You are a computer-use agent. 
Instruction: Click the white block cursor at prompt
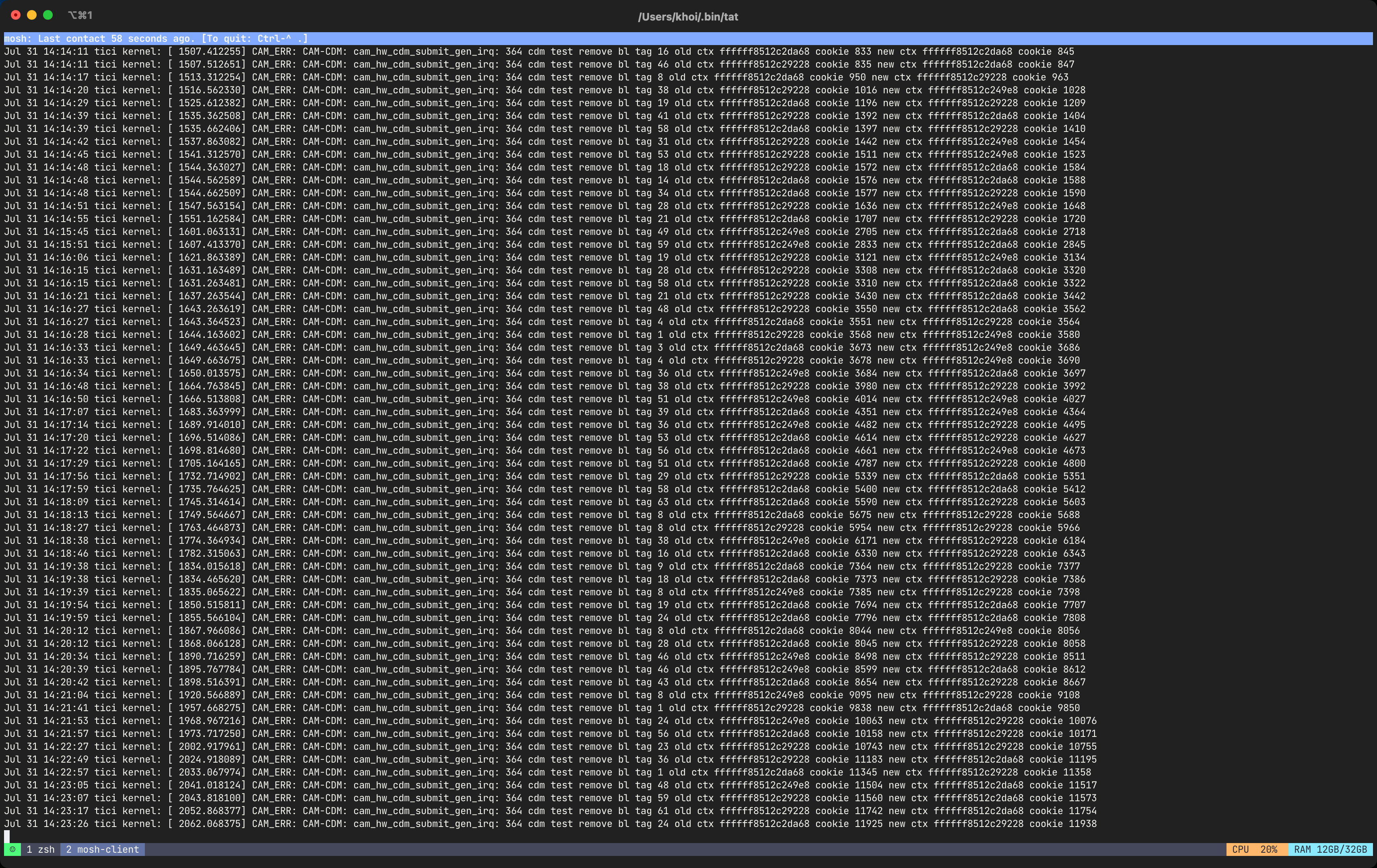click(x=7, y=837)
